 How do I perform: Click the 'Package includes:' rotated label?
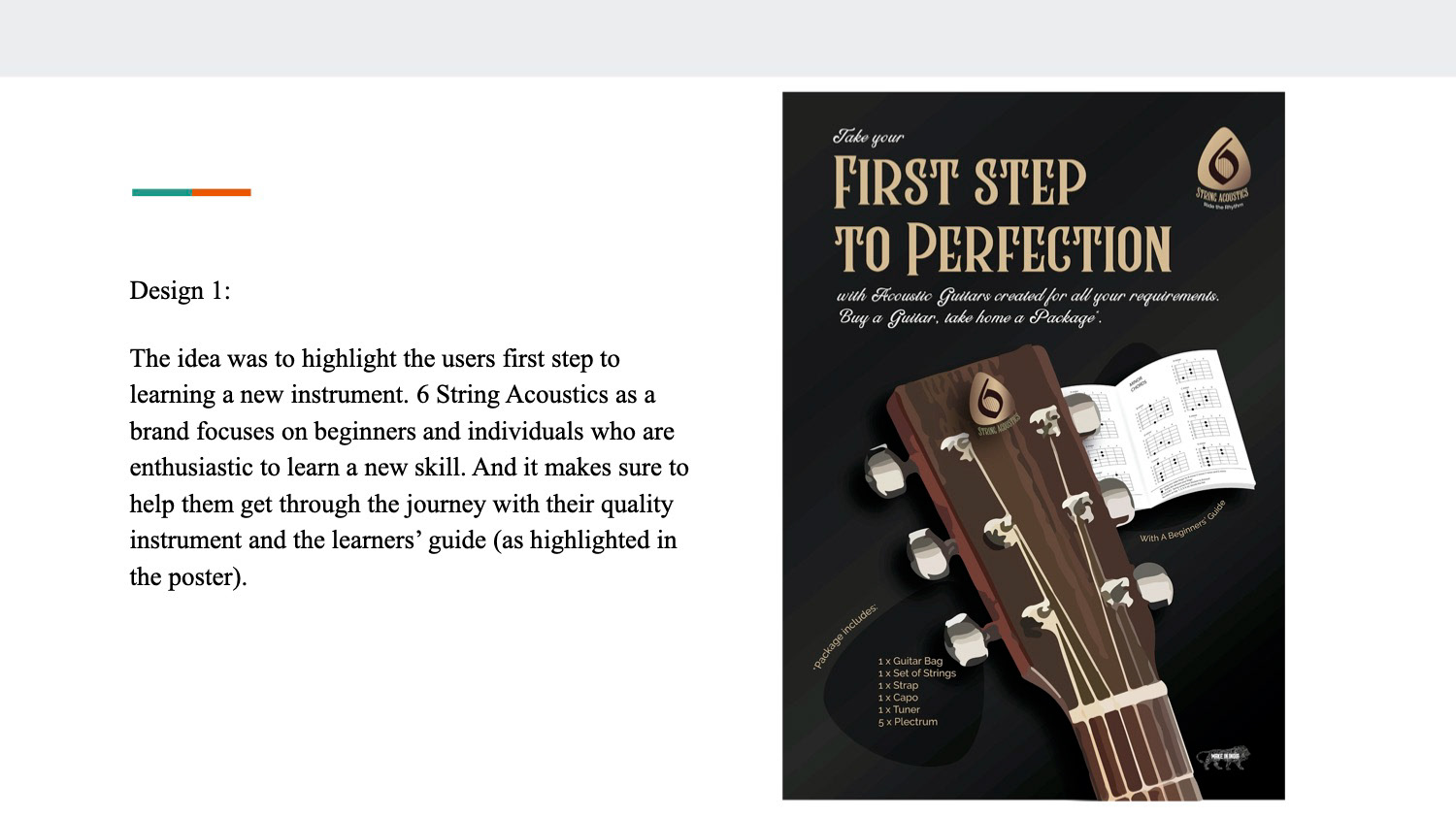click(x=844, y=637)
